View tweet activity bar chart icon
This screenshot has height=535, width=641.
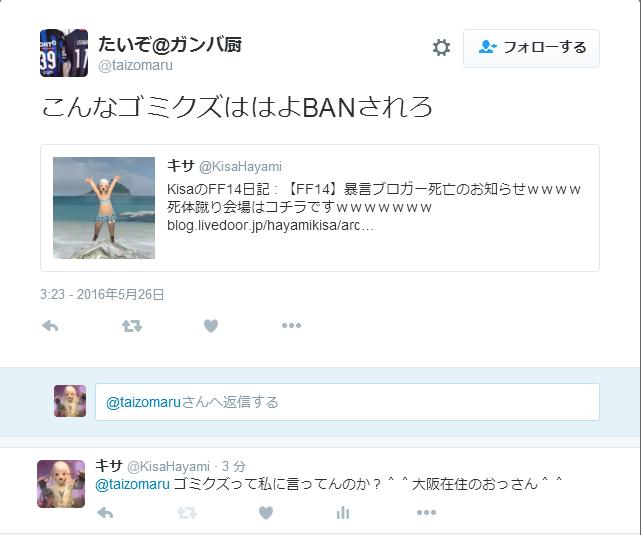point(343,513)
